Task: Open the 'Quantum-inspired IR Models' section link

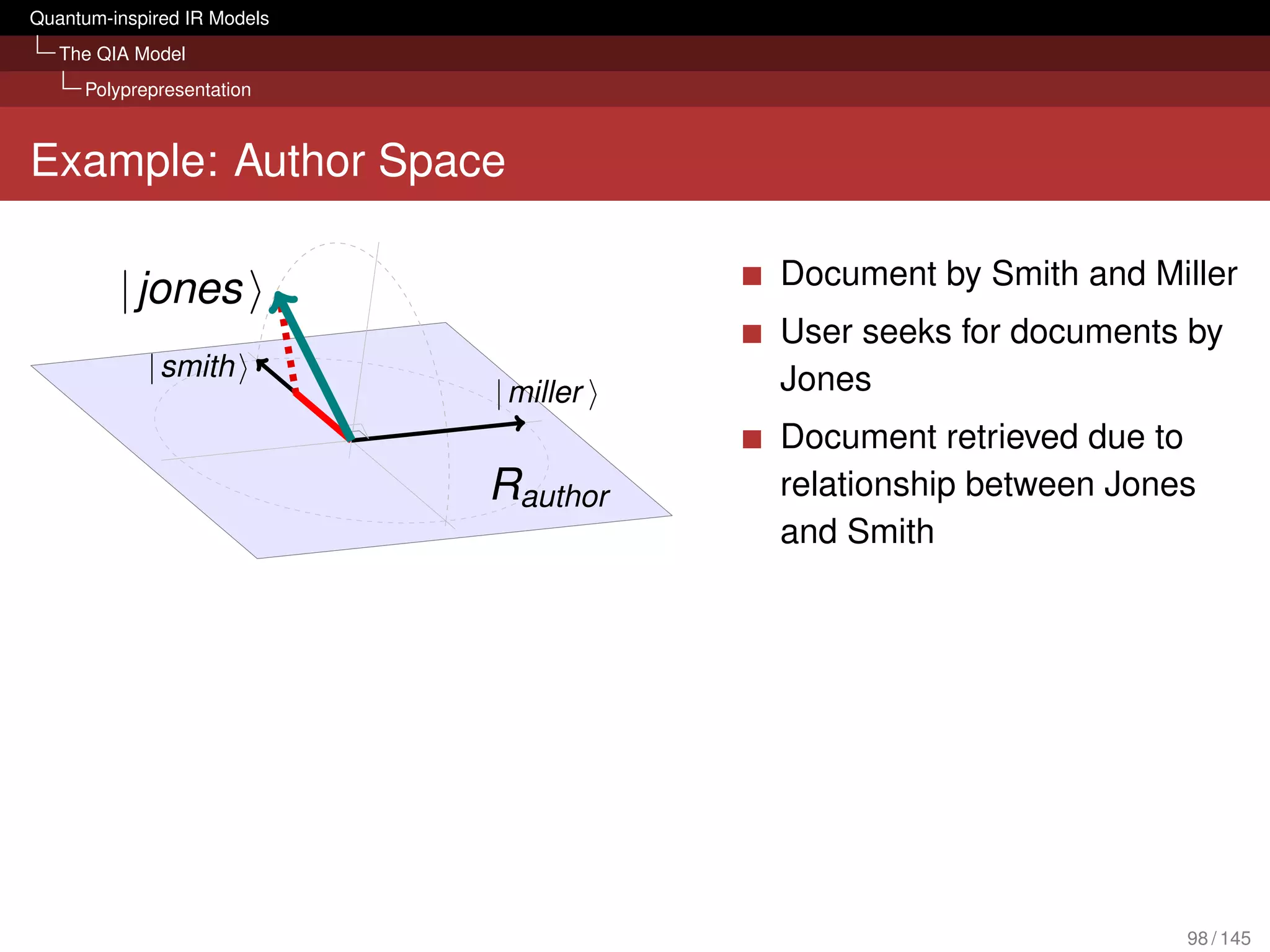Action: 149,18
